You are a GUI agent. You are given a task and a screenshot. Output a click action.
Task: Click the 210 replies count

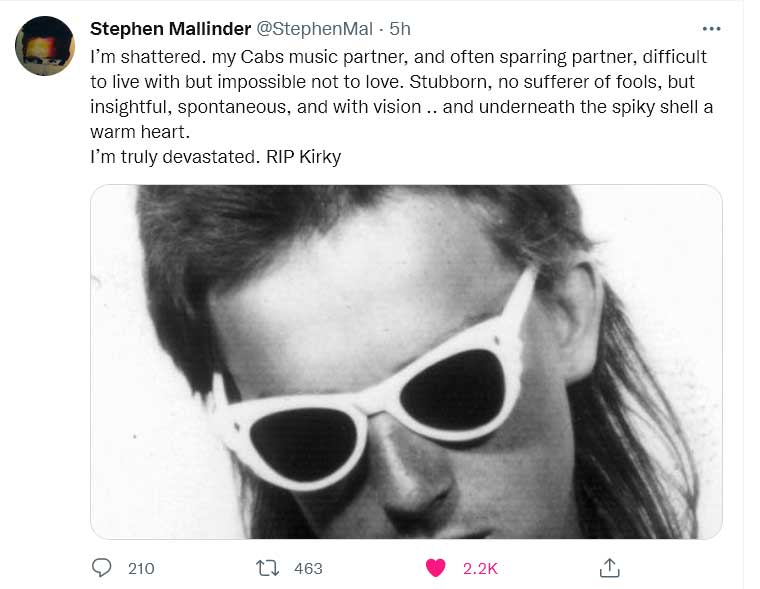141,568
